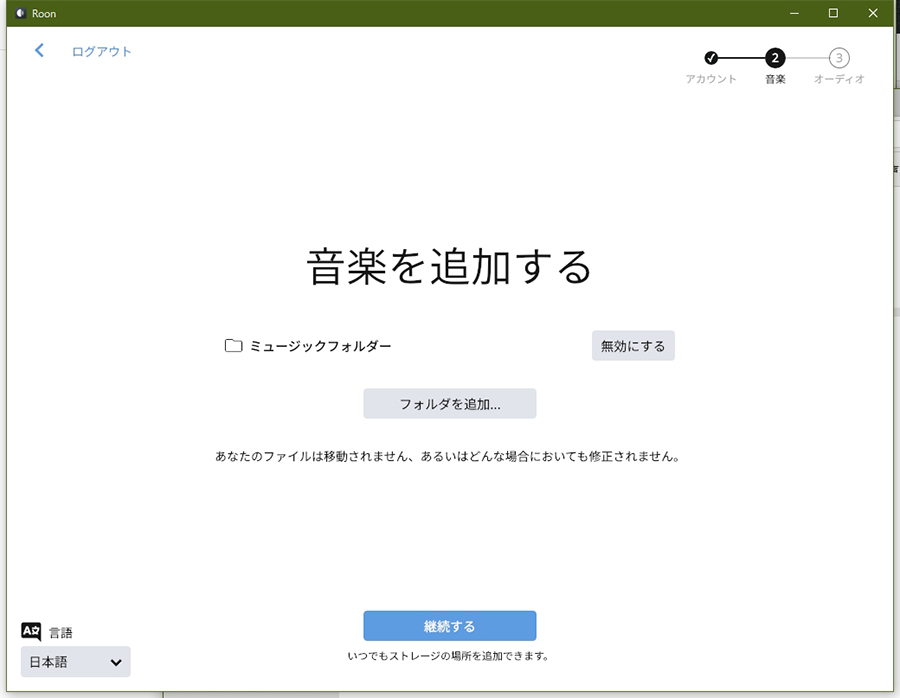Jump to the オーディオ step label

839,79
